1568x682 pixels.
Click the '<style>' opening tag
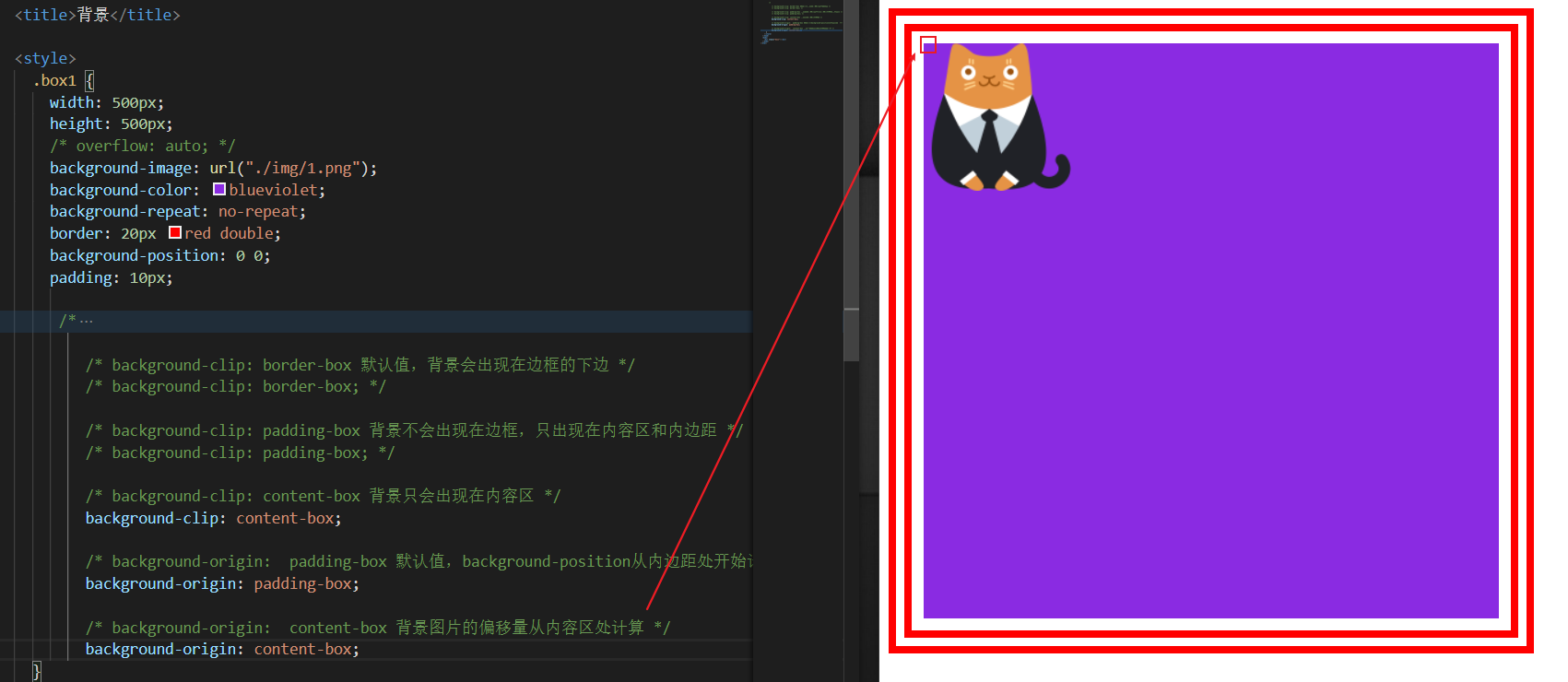(45, 58)
